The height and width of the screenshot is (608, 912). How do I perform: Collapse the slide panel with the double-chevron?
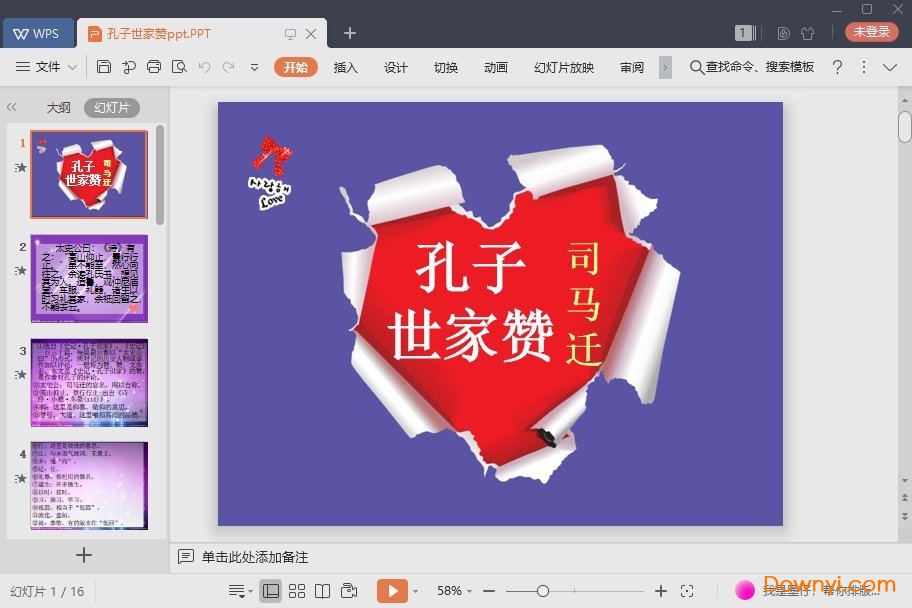click(12, 107)
